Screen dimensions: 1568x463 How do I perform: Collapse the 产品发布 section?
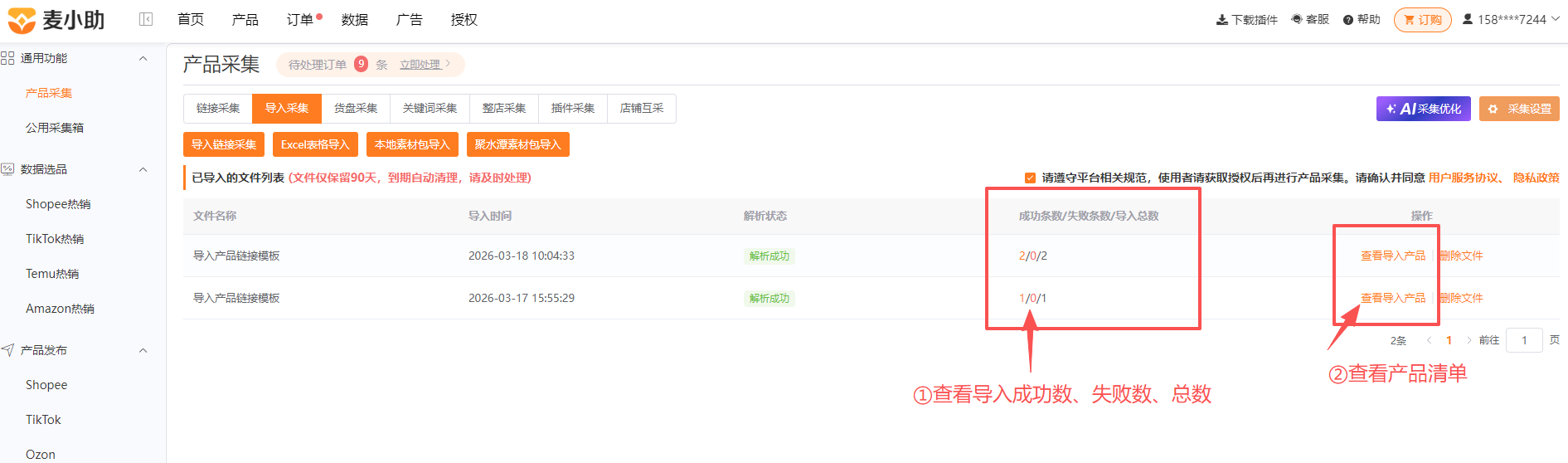(143, 350)
